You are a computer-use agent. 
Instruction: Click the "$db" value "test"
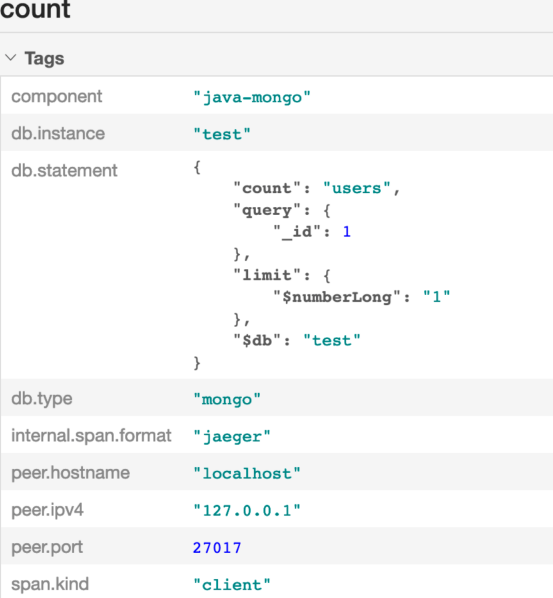(332, 340)
